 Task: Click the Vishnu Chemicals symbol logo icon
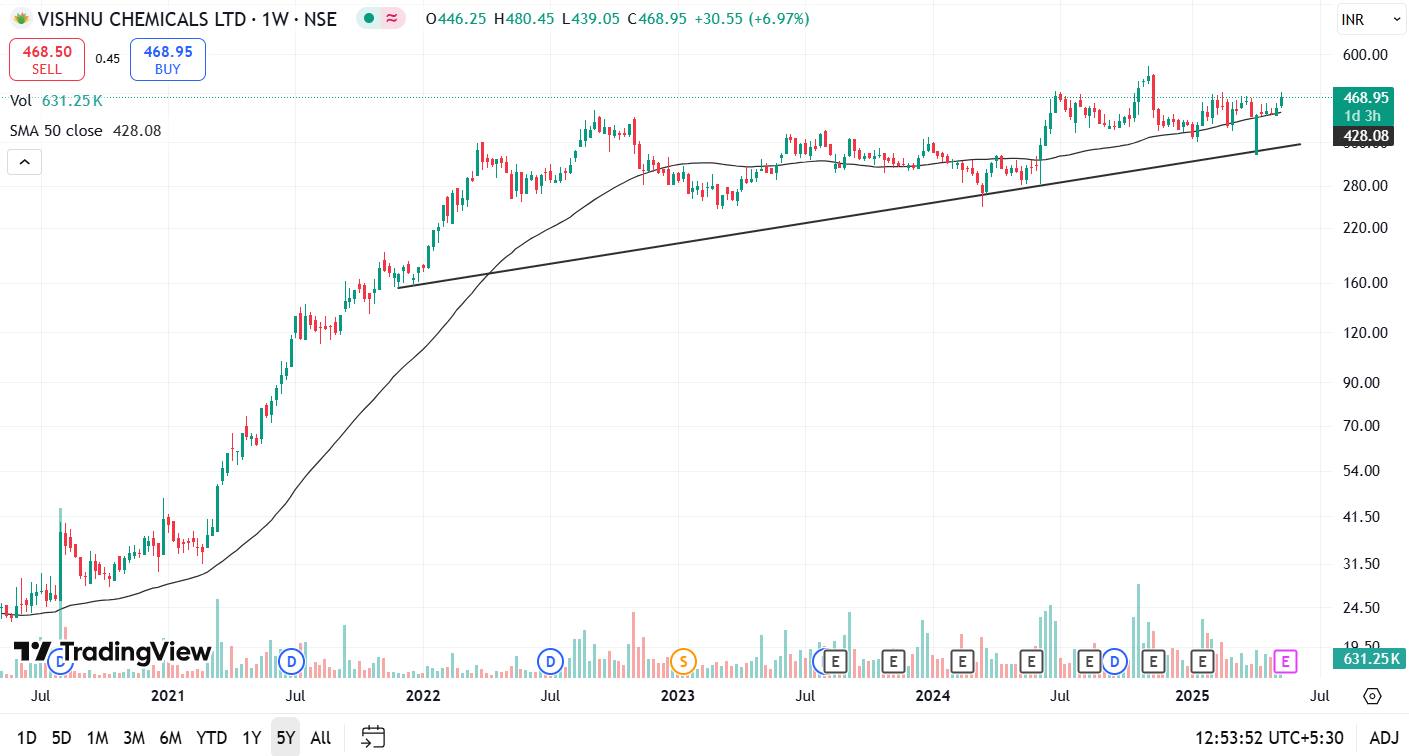[21, 18]
